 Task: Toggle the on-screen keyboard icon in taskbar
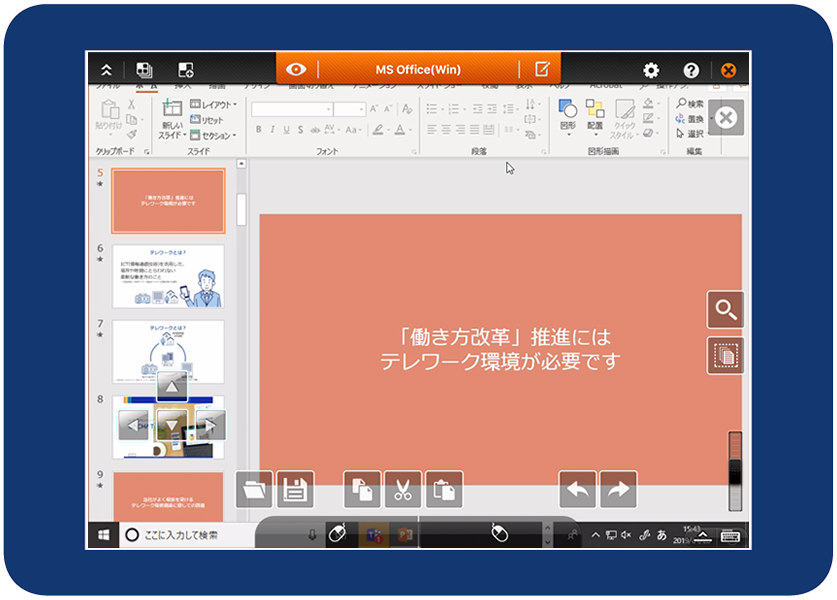click(730, 536)
